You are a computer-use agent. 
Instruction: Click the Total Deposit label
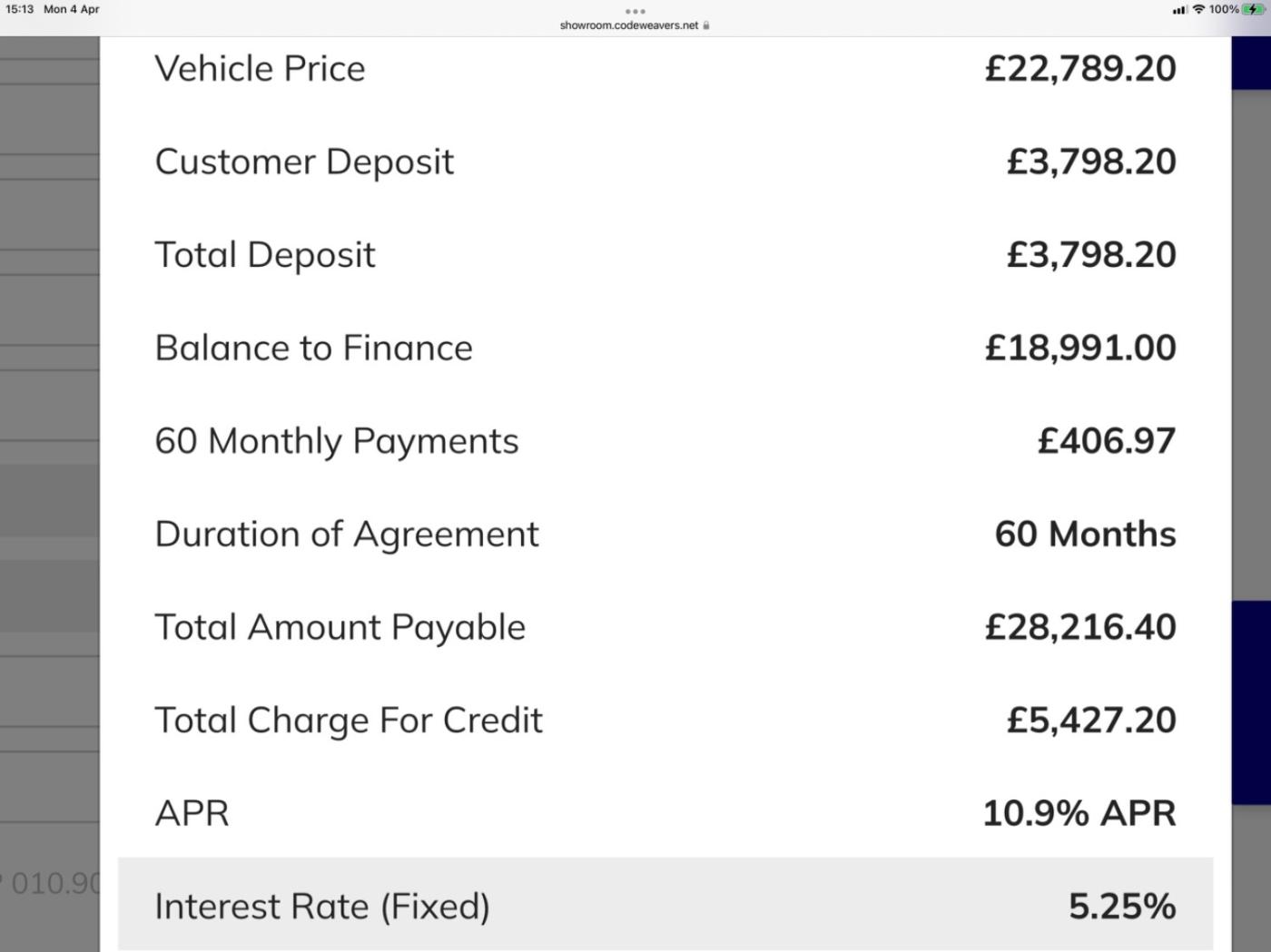click(x=265, y=255)
